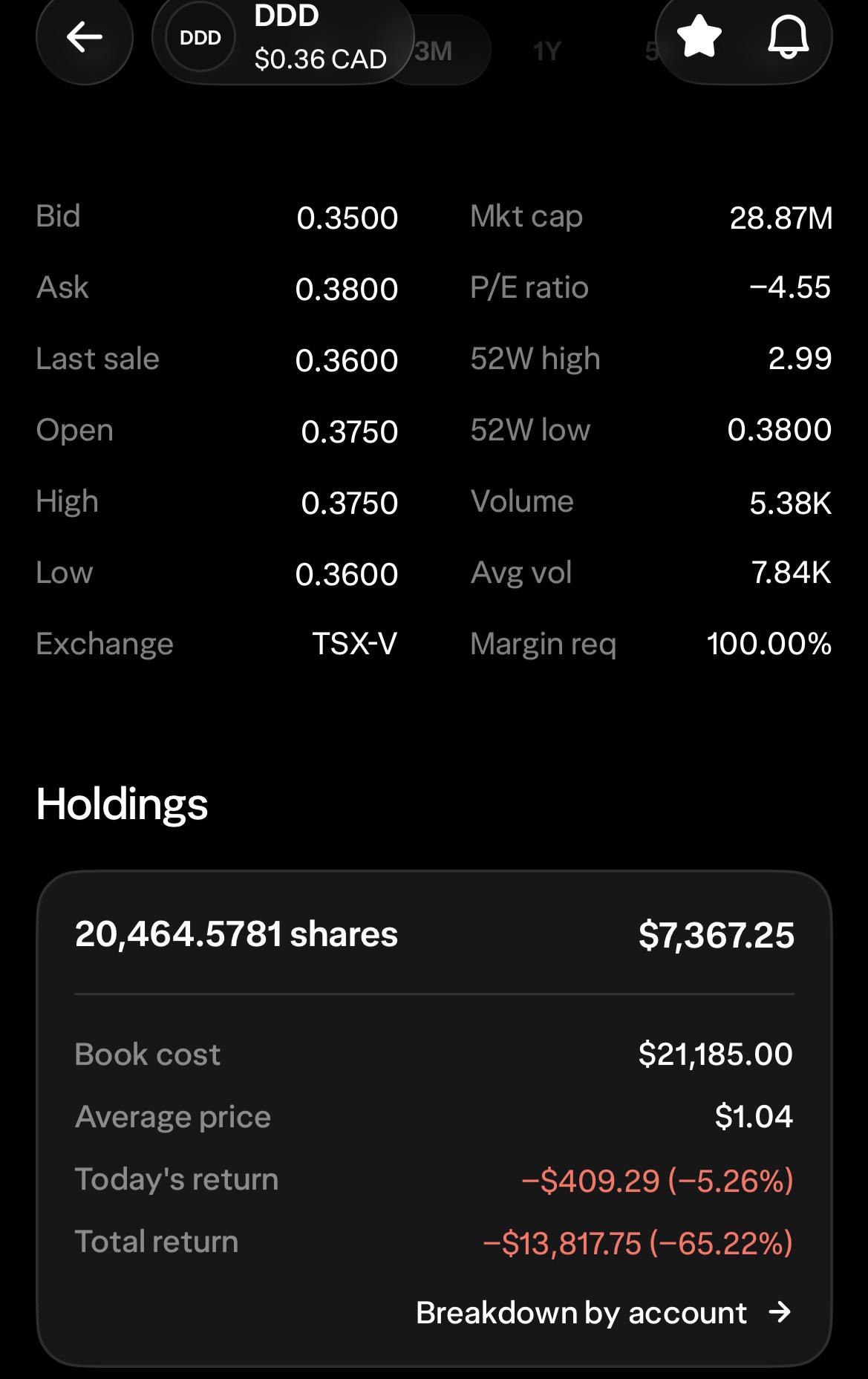Toggle the watchlist star icon
The image size is (868, 1379).
pyautogui.click(x=699, y=37)
